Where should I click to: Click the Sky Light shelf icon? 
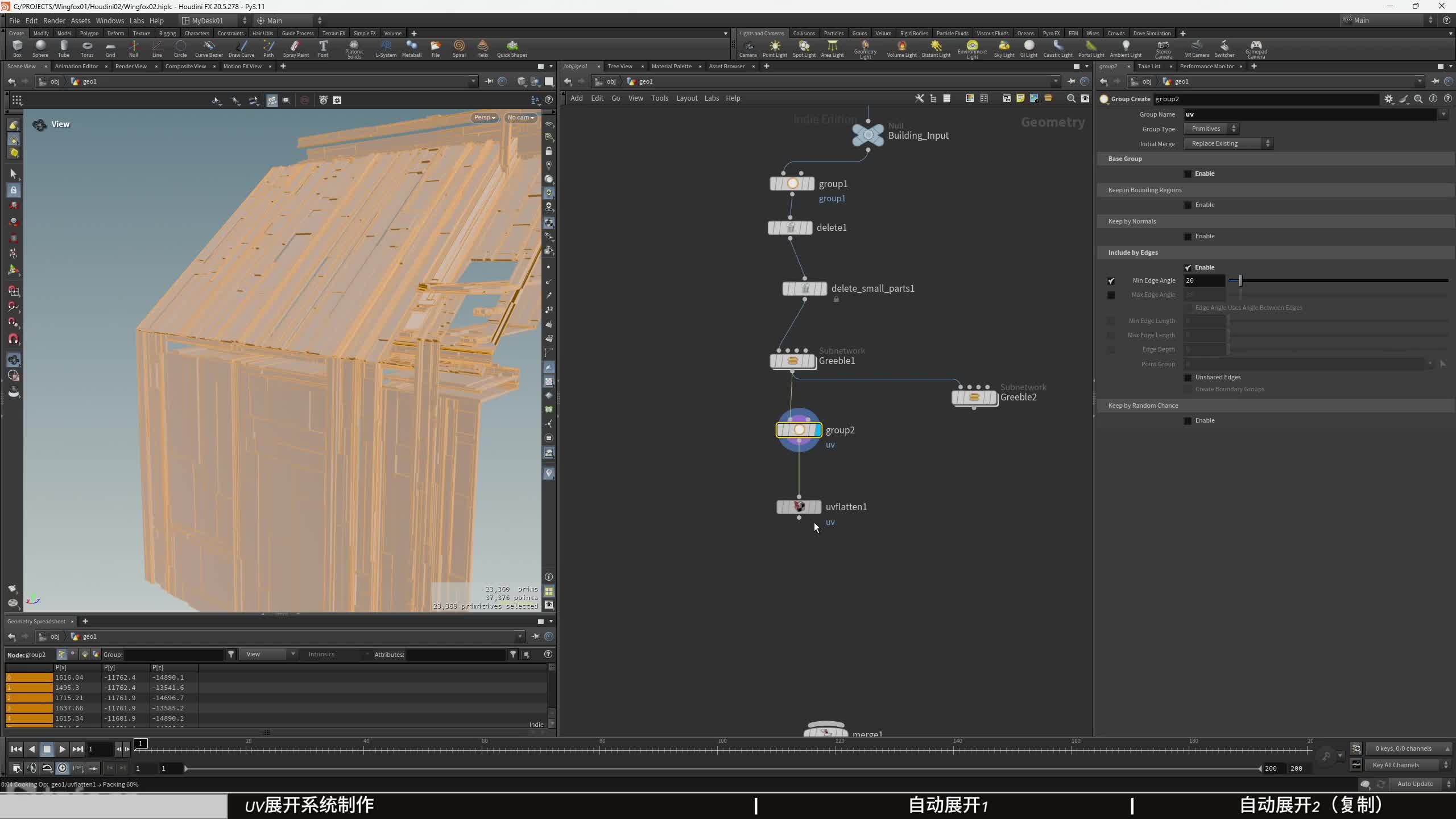1004,48
